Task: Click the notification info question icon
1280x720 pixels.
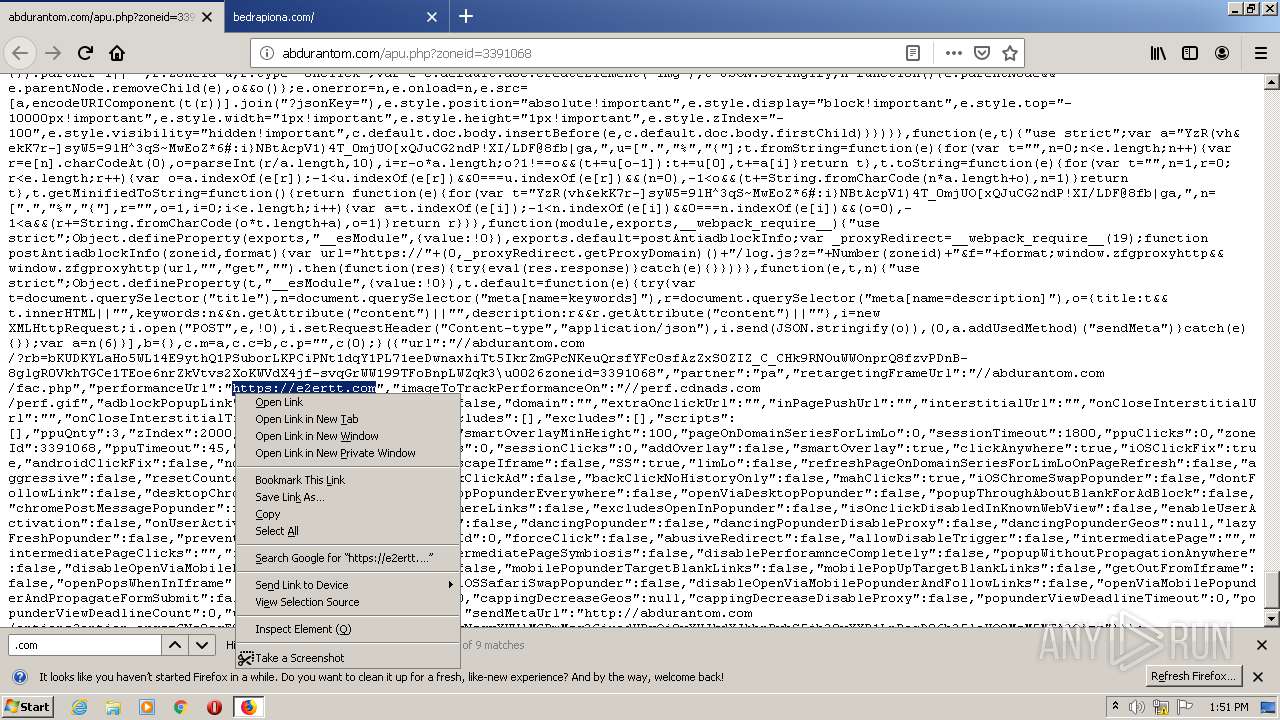Action: coord(19,677)
